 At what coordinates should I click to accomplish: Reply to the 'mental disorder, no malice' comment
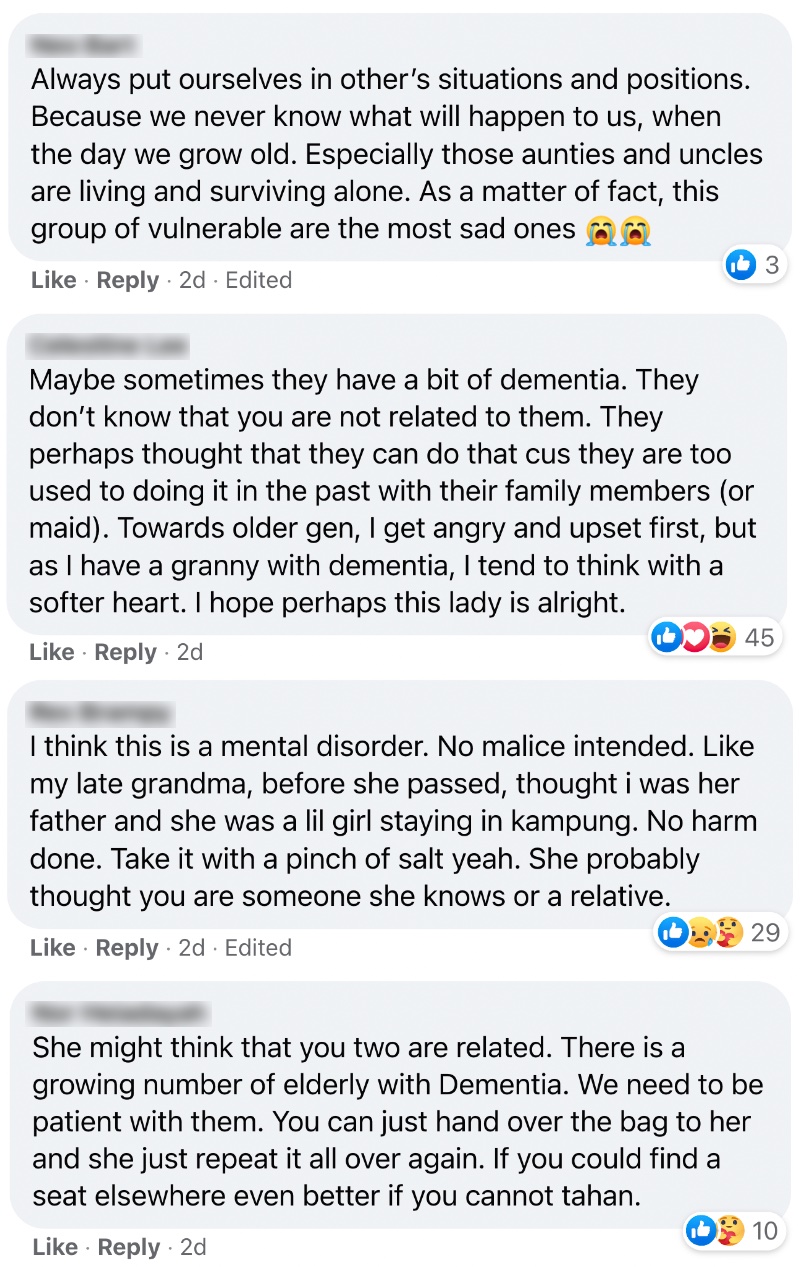(127, 947)
